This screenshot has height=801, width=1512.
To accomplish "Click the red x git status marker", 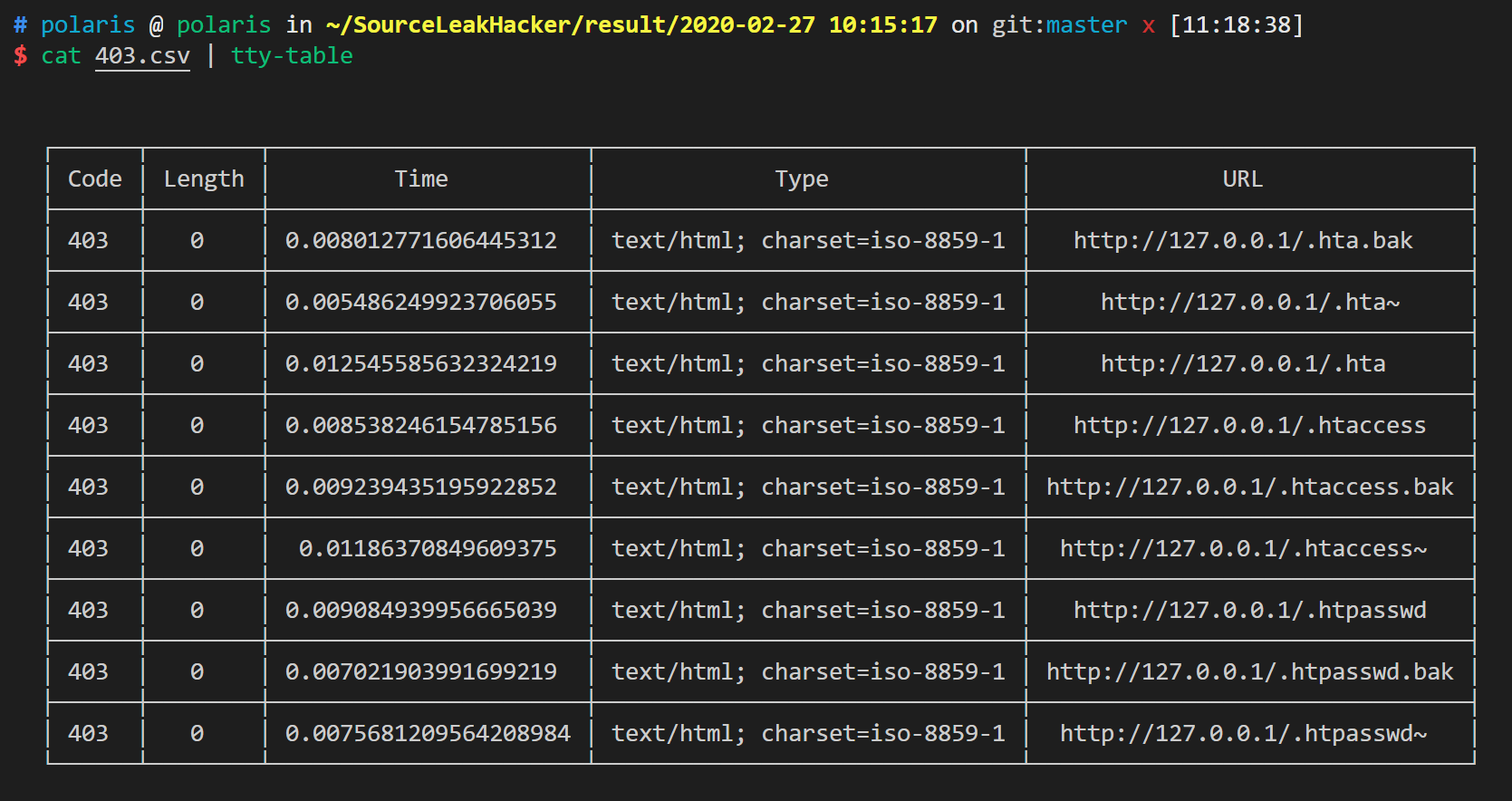I will (x=1149, y=26).
